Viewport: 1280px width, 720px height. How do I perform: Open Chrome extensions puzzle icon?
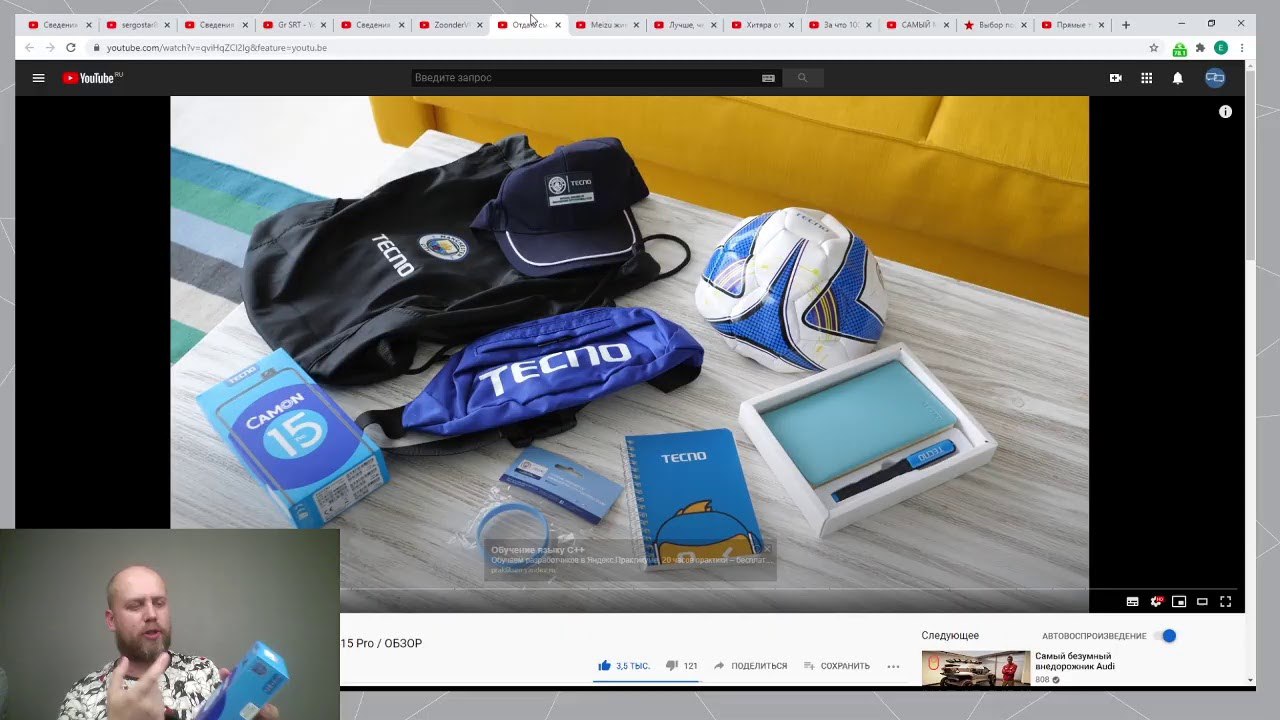1201,47
